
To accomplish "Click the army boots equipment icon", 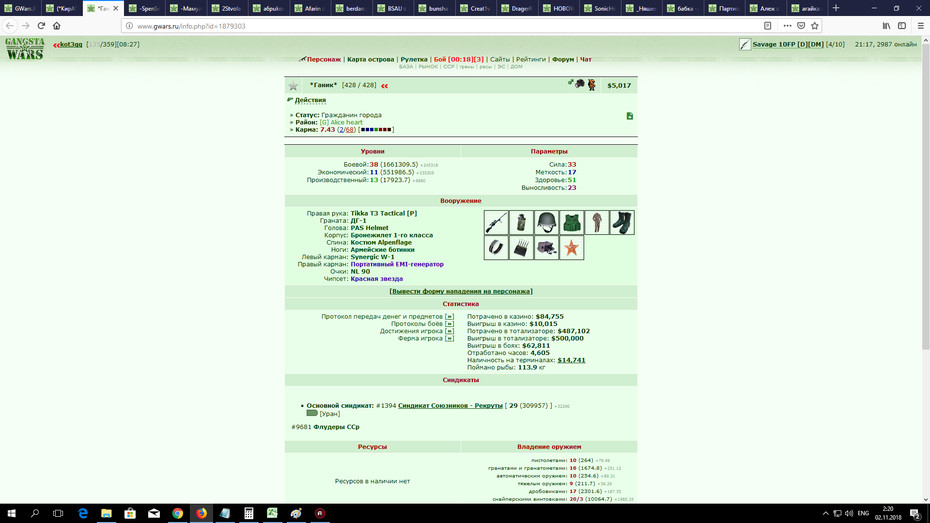I will tap(622, 222).
